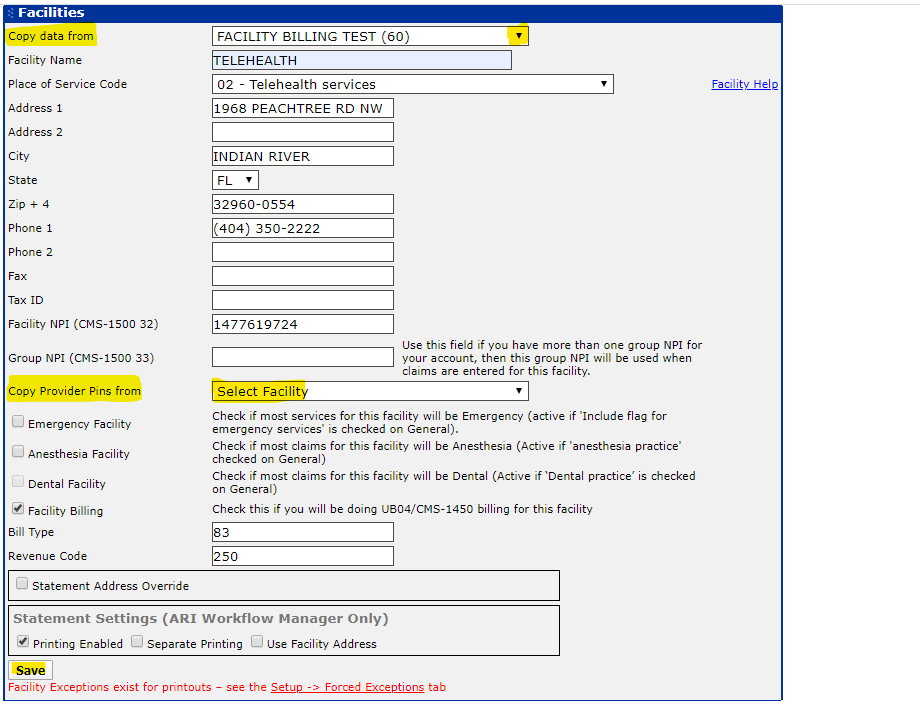
Task: Tick the Emergency Facility checkbox
Action: click(18, 422)
